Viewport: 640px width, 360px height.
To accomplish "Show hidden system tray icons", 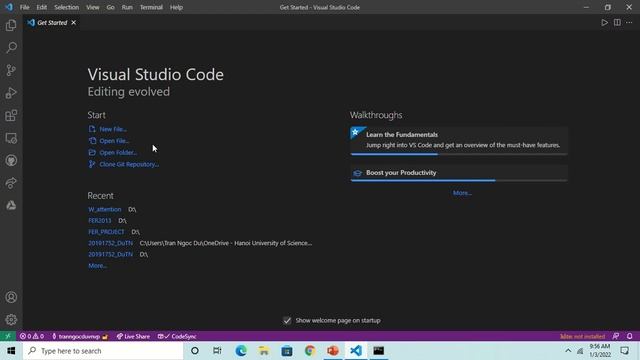I will pyautogui.click(x=568, y=351).
